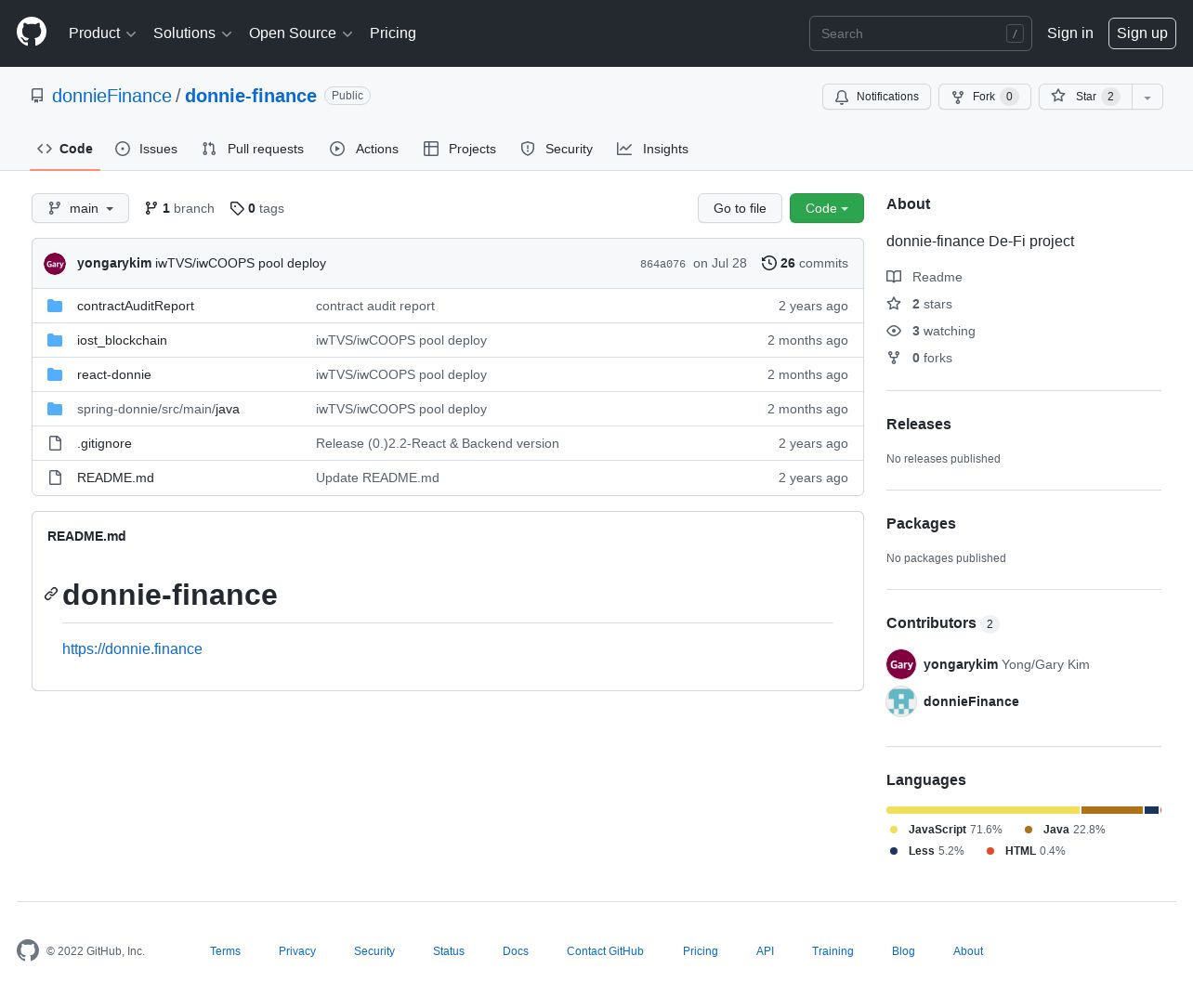Open the contractAuditReport folder
This screenshot has height=1008, width=1193.
(x=136, y=306)
